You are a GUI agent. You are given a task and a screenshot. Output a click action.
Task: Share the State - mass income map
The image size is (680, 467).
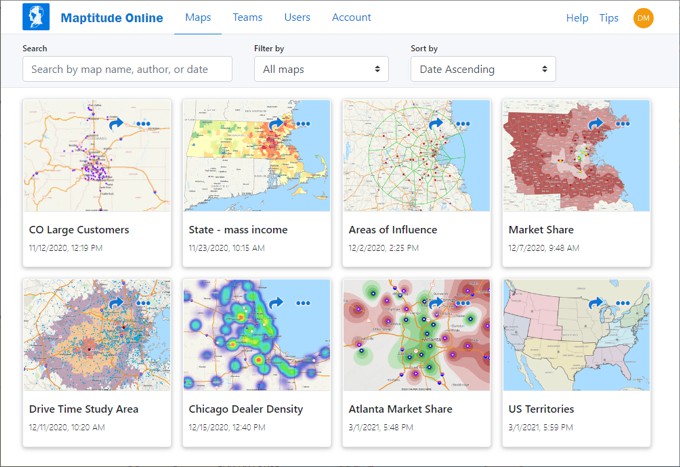[x=276, y=124]
